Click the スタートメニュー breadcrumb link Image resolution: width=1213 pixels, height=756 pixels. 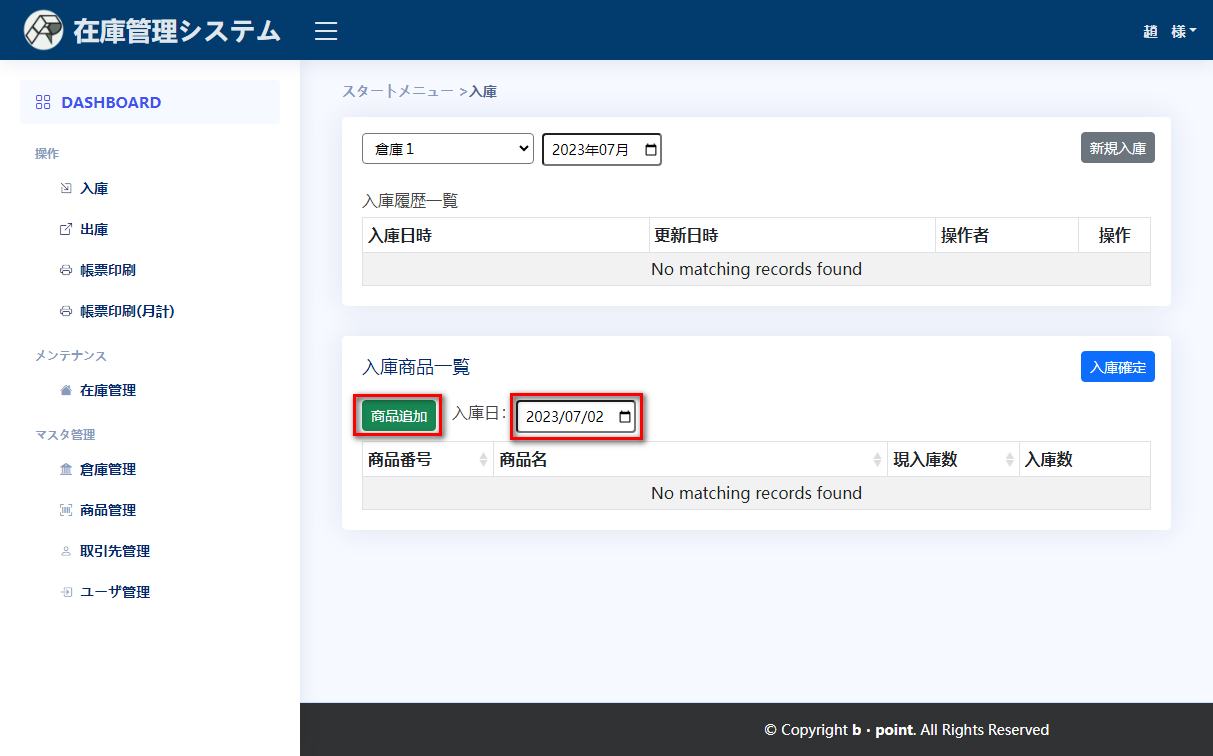[397, 91]
